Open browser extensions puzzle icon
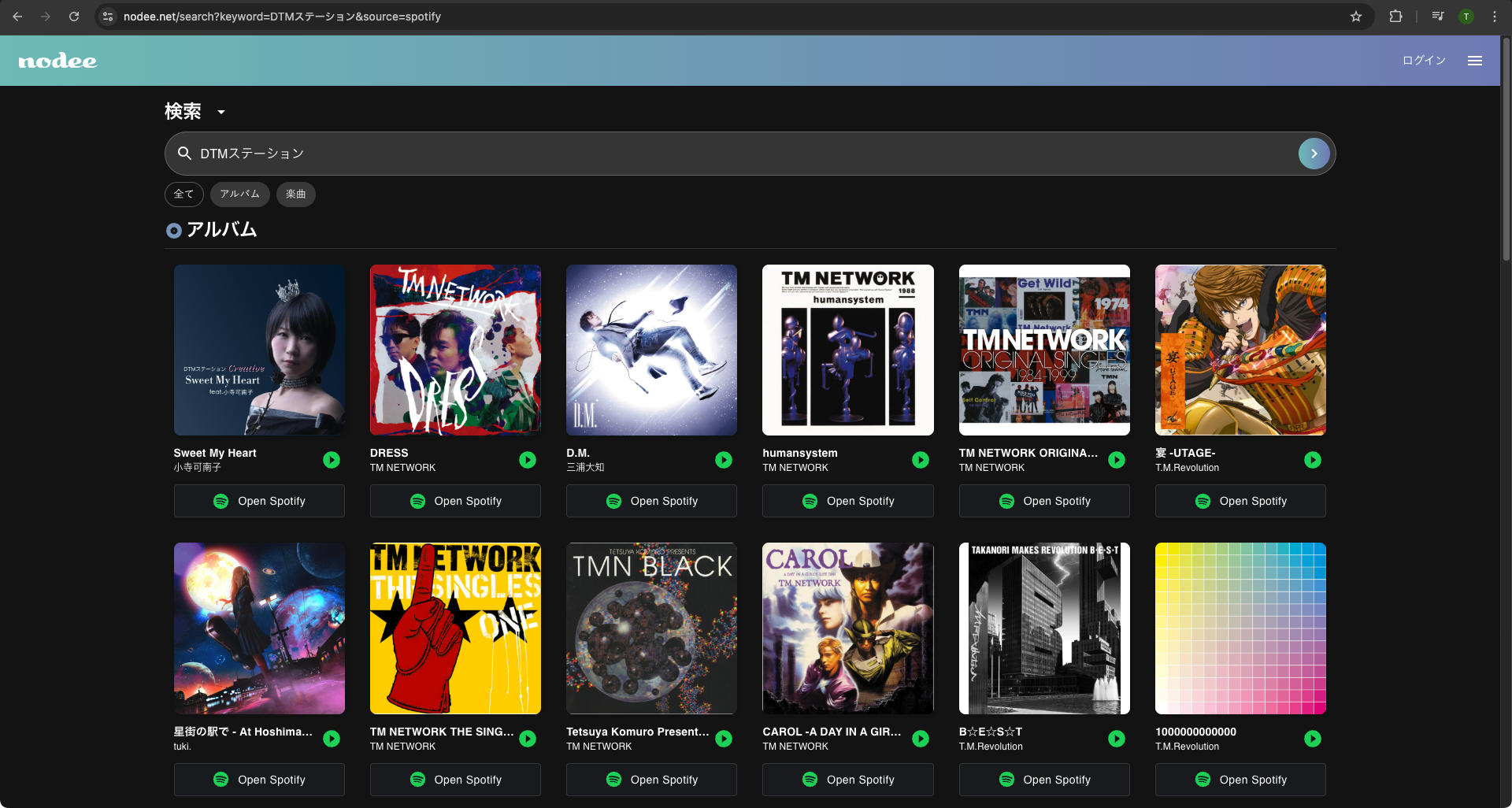The height and width of the screenshot is (808, 1512). click(1395, 17)
